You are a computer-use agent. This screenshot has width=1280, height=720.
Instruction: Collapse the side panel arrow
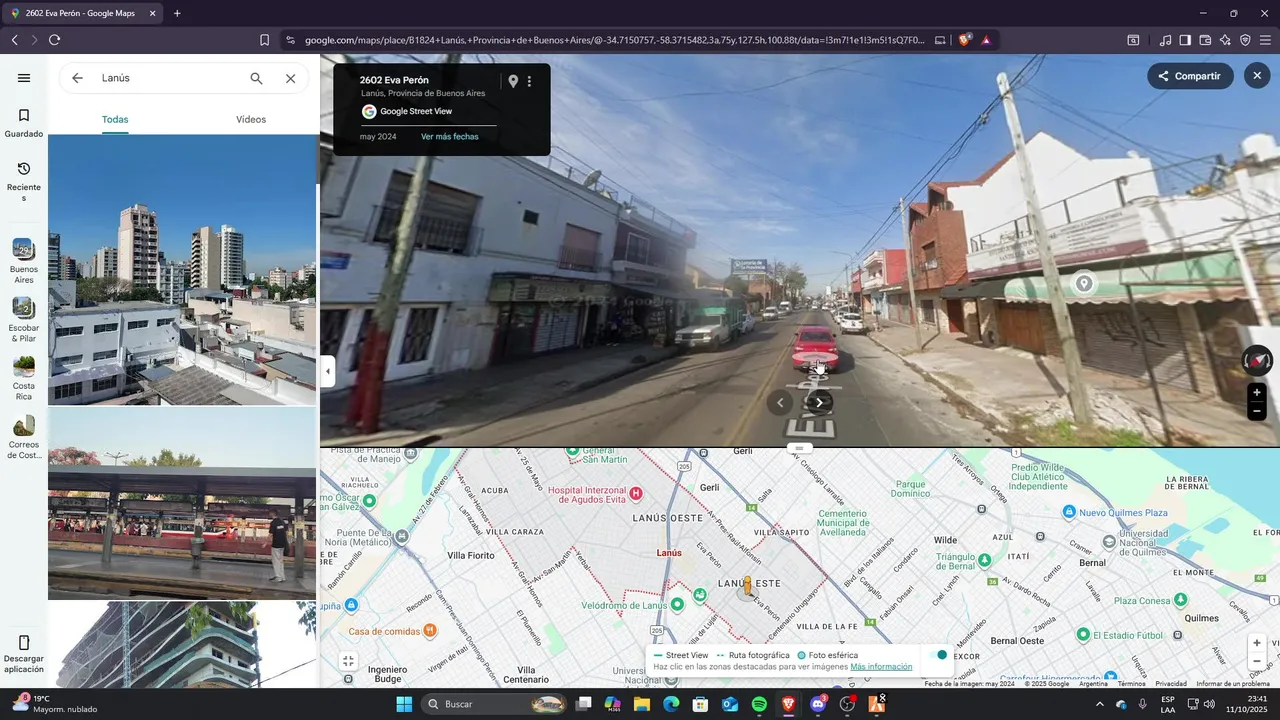[328, 371]
